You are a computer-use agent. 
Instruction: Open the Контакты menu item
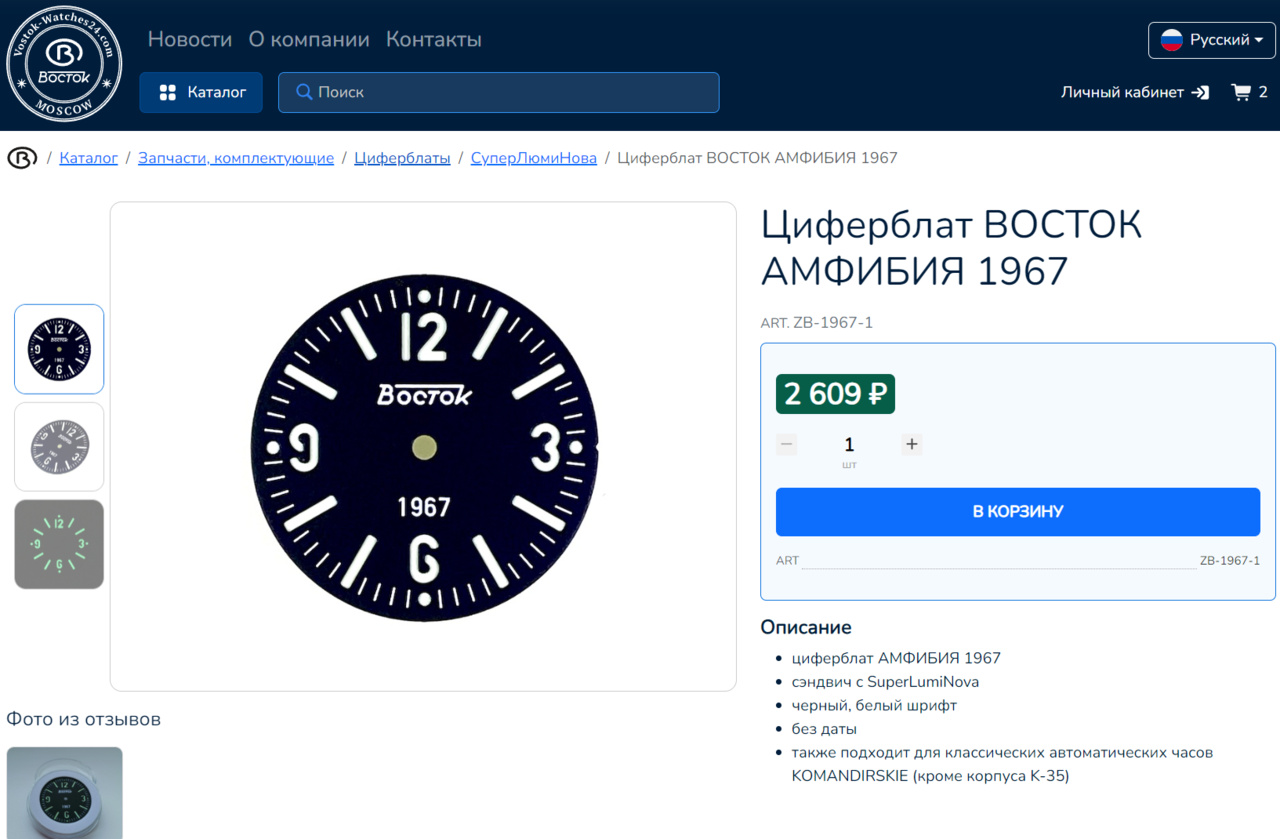(x=434, y=39)
